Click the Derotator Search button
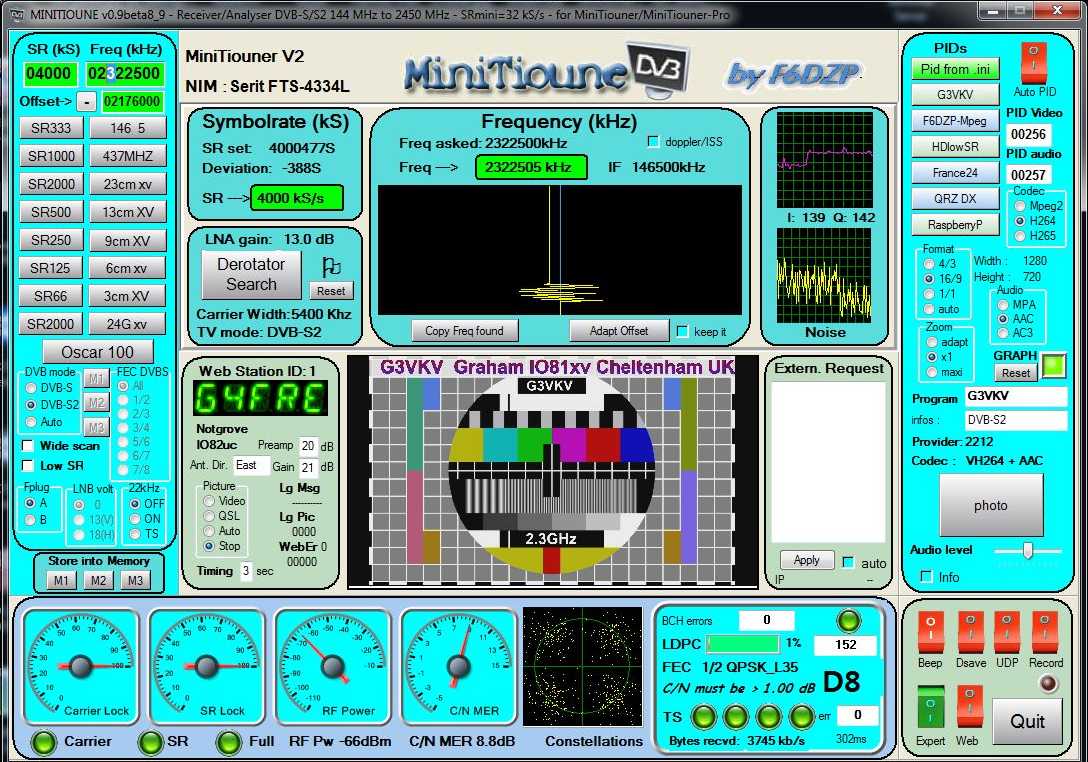This screenshot has height=762, width=1088. click(x=251, y=274)
